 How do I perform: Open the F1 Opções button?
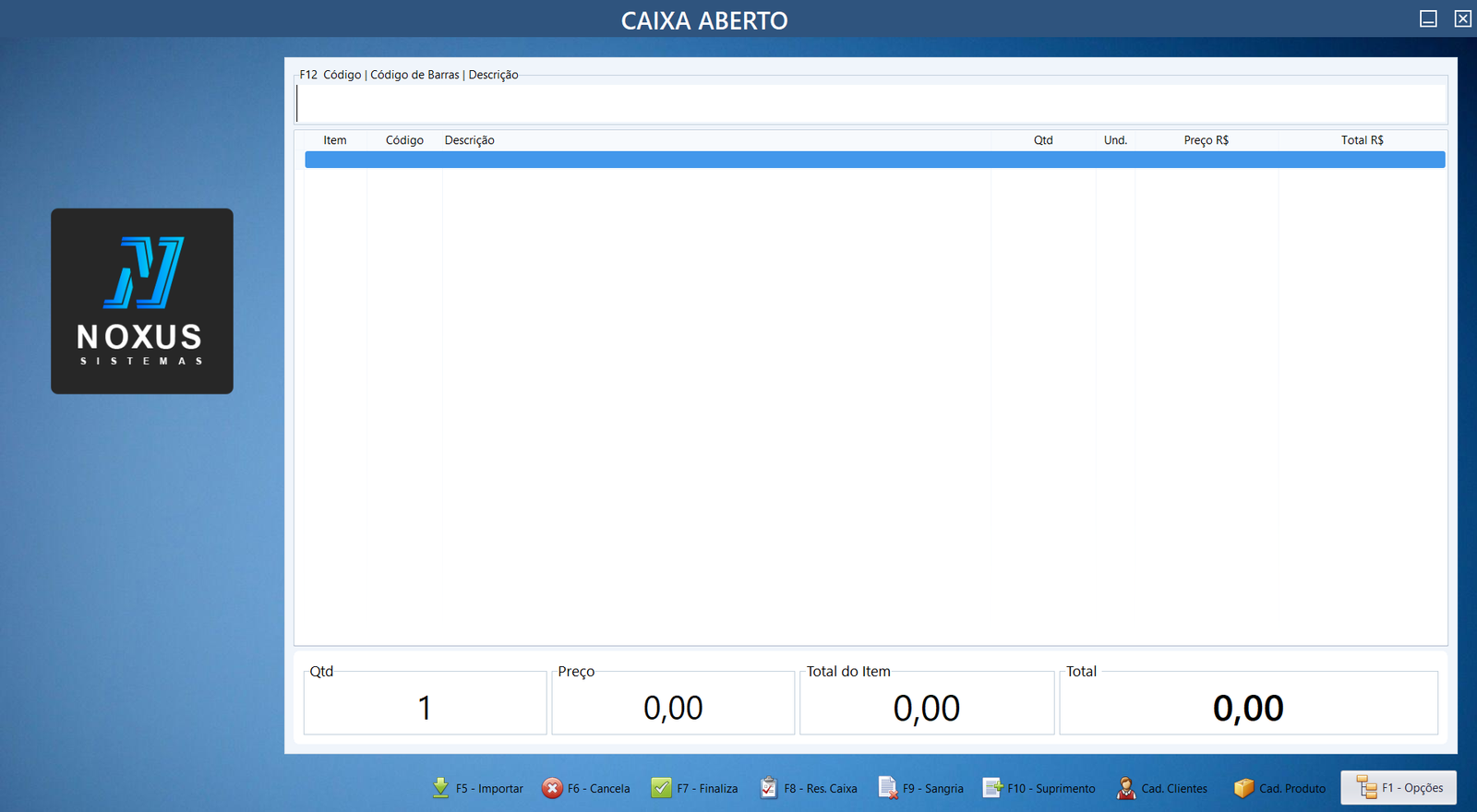(x=1399, y=788)
